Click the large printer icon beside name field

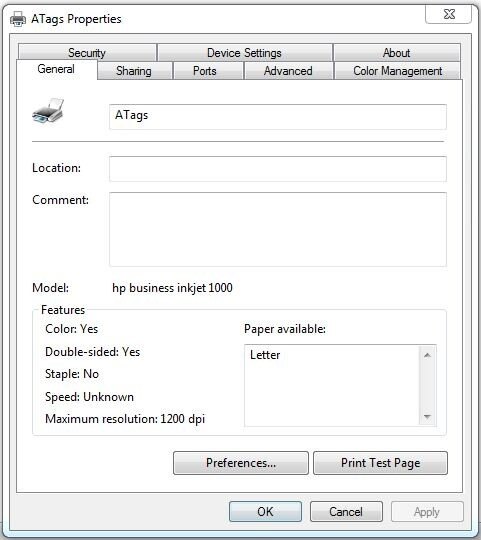(48, 111)
